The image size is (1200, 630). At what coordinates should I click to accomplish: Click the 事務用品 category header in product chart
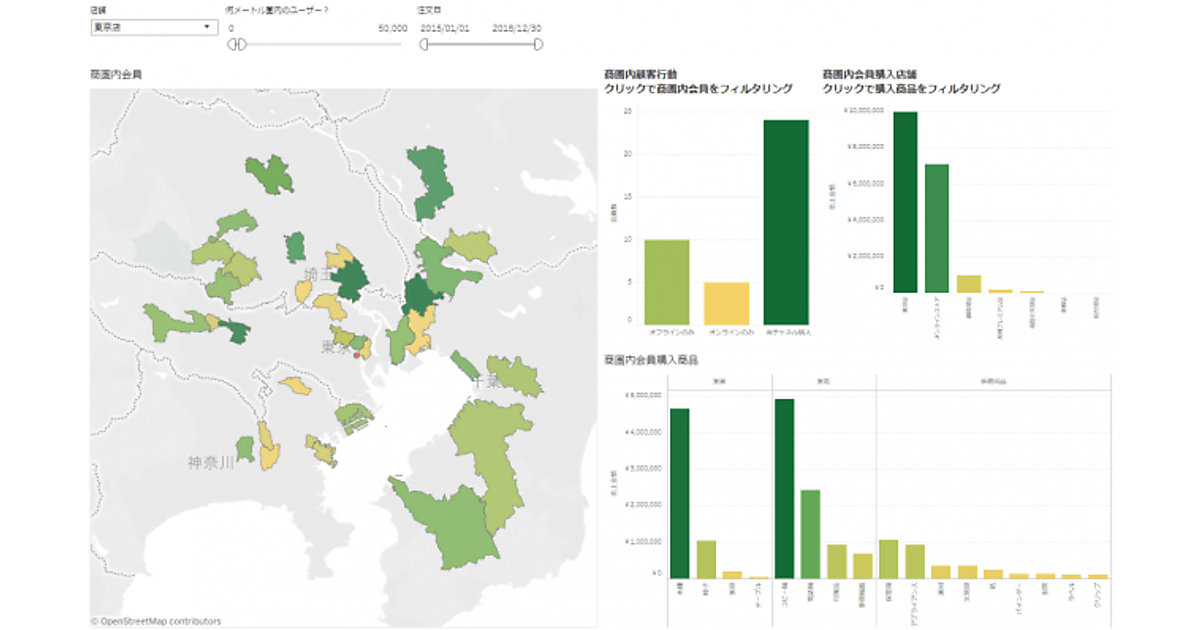click(992, 381)
